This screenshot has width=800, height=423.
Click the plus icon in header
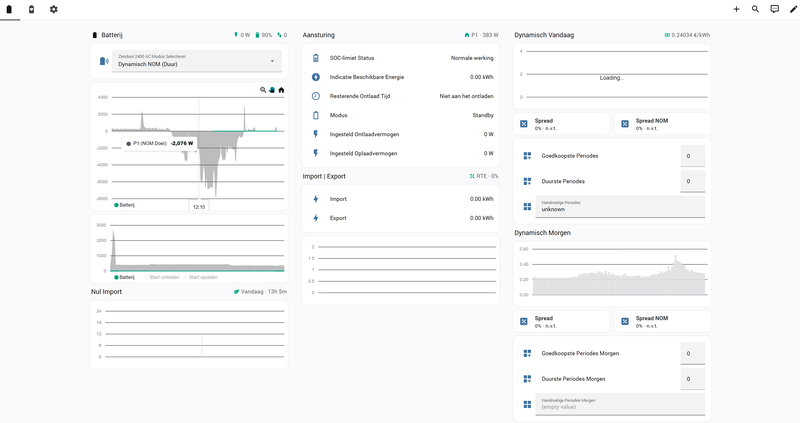click(x=736, y=9)
